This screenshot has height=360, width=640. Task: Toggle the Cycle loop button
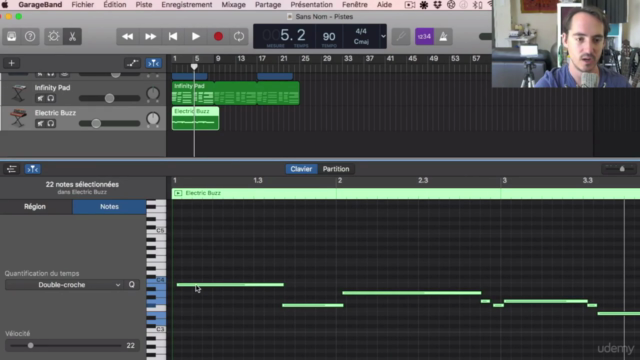coord(239,36)
